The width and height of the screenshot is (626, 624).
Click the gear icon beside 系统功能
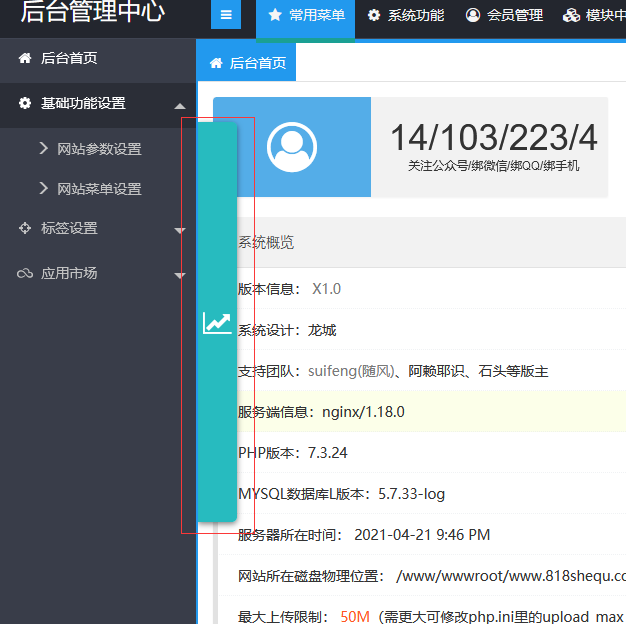(x=374, y=15)
